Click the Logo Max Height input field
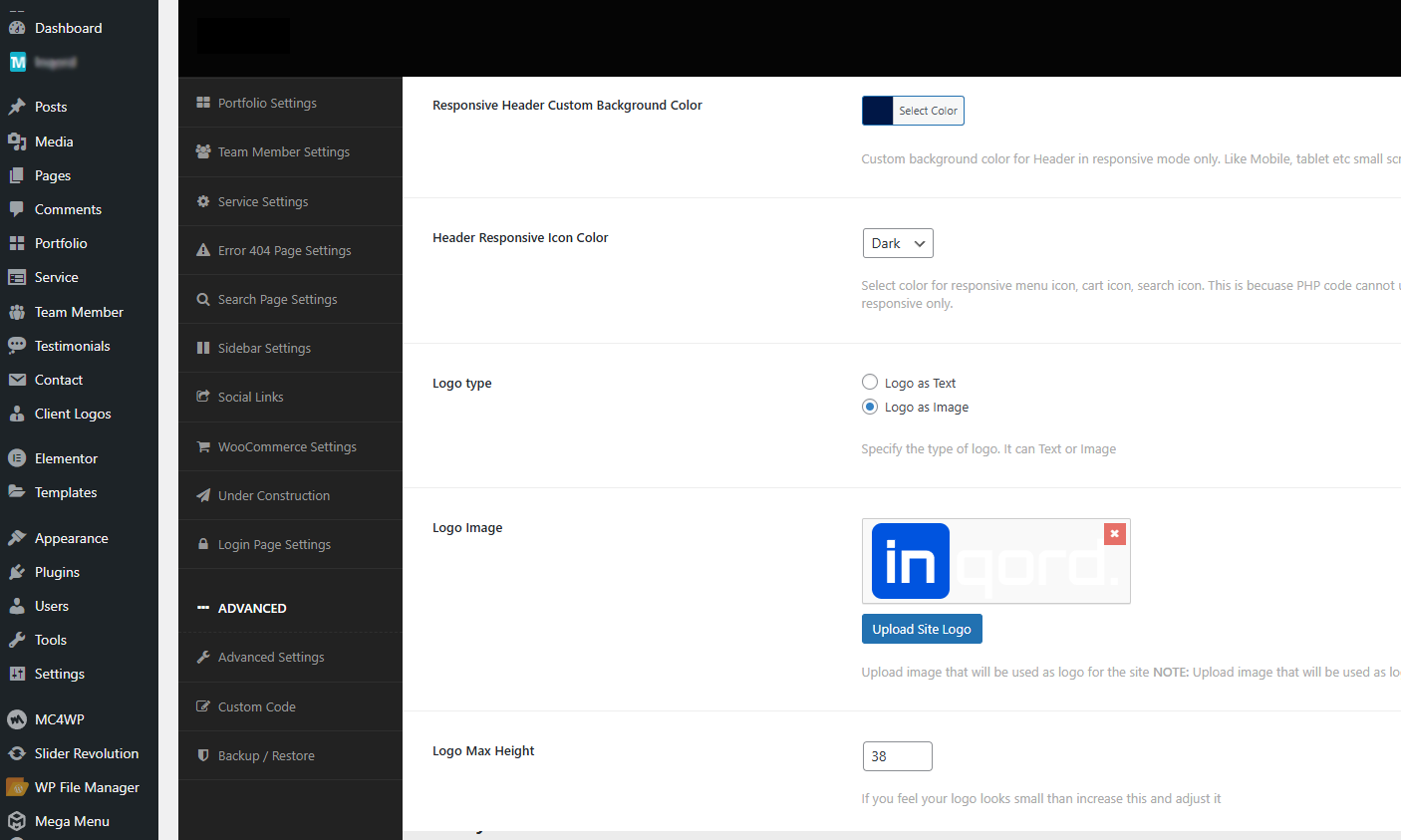Image resolution: width=1401 pixels, height=840 pixels. [x=898, y=756]
